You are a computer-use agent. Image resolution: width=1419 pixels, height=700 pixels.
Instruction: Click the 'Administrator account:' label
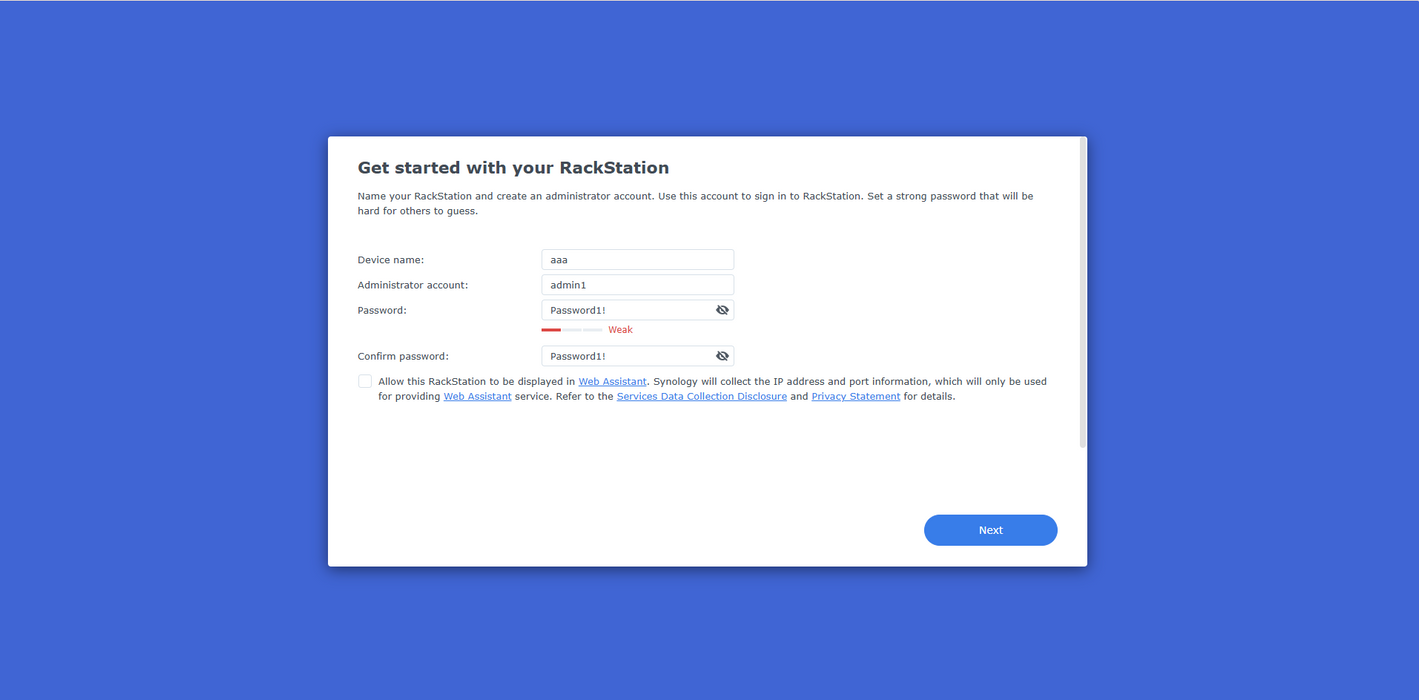point(412,285)
